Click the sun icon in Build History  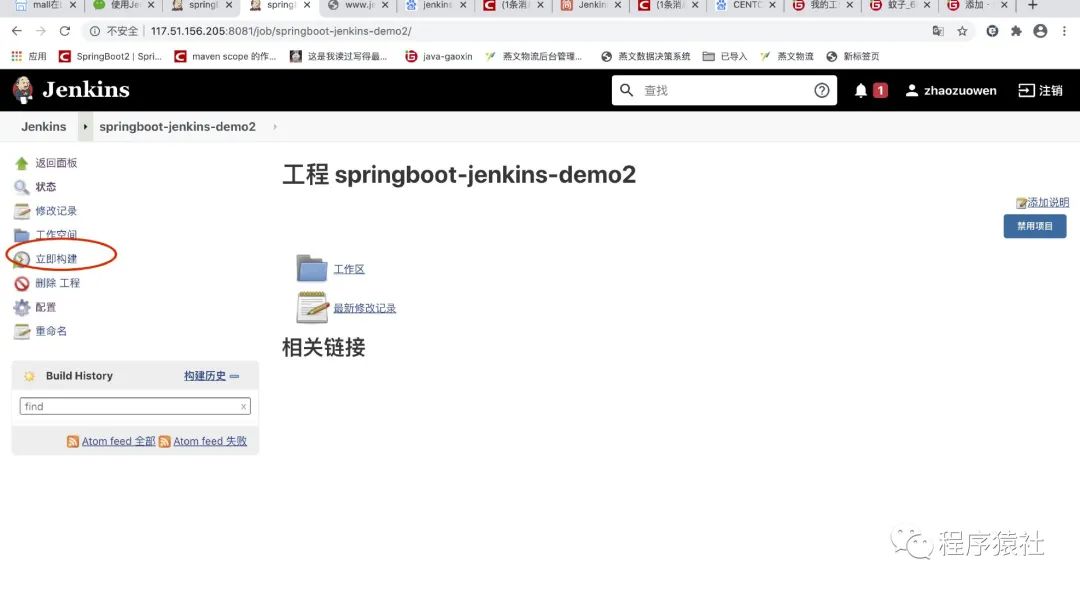tap(29, 376)
